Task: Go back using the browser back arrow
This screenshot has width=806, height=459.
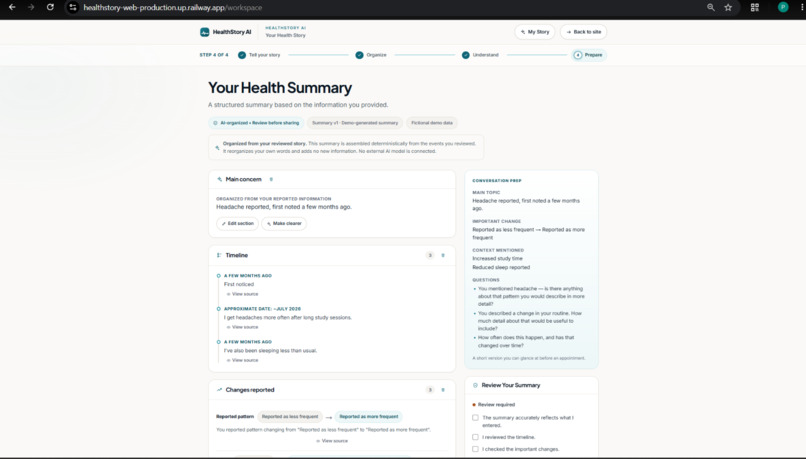Action: [12, 7]
